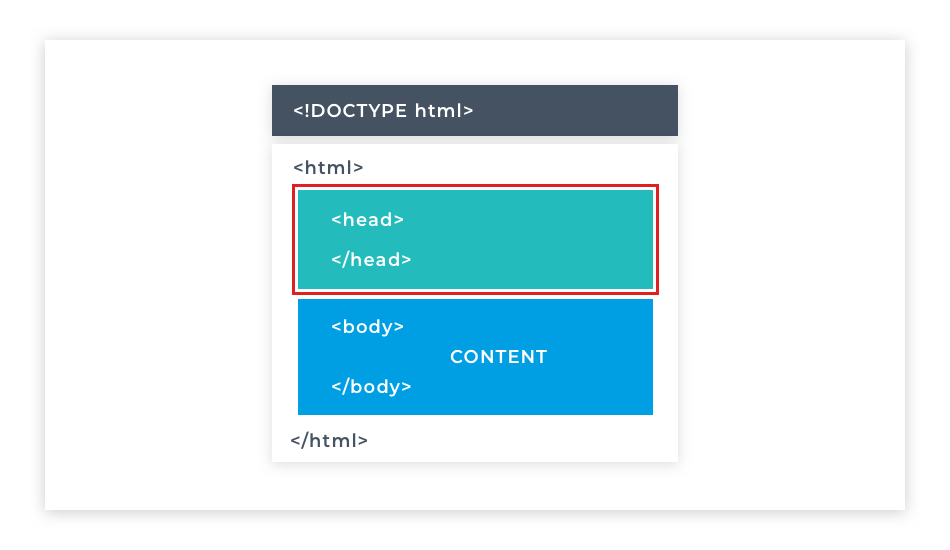This screenshot has width=950, height=550.
Task: Select the opening <html> tag text
Action: coord(328,168)
